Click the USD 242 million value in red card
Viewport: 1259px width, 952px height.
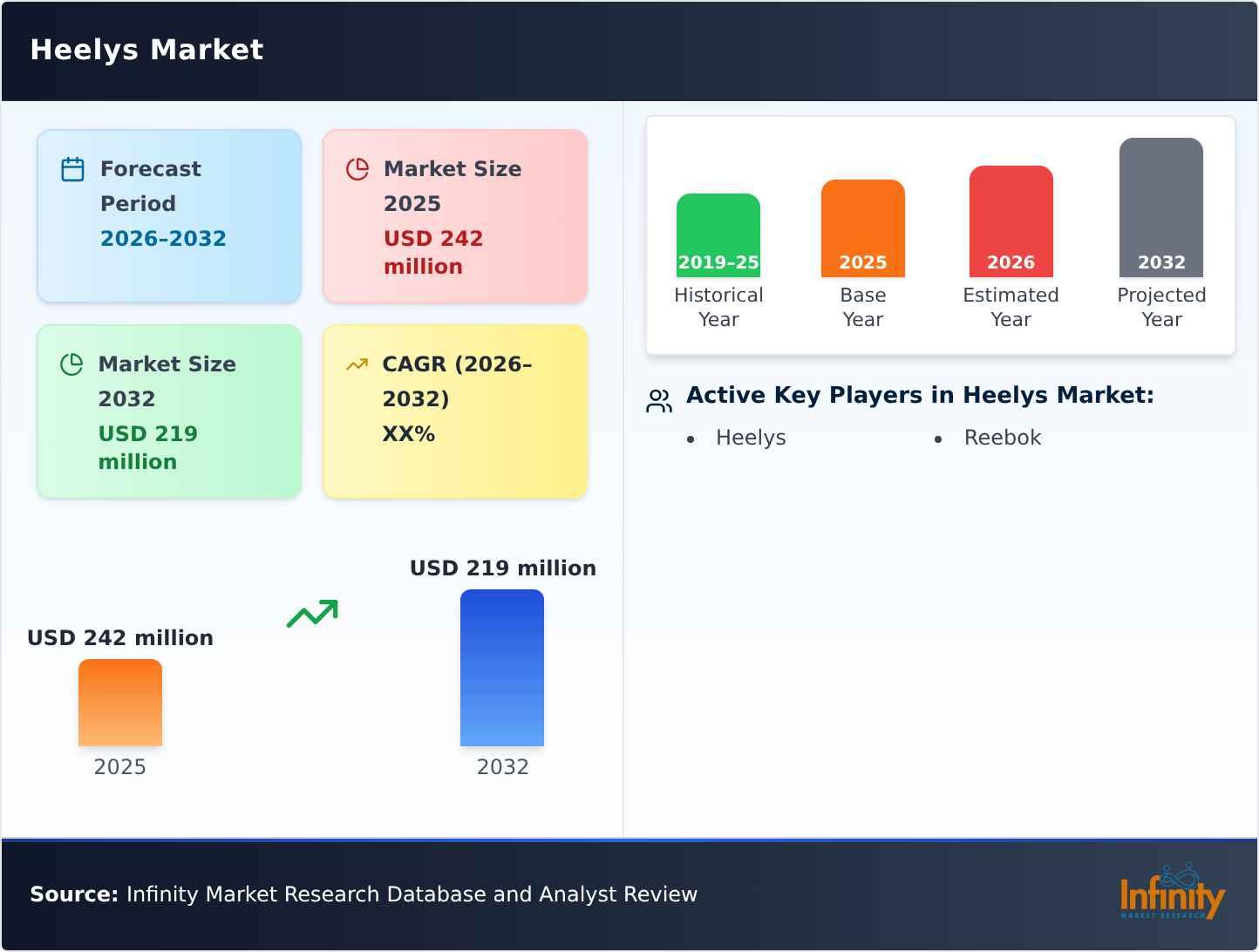pyautogui.click(x=433, y=253)
